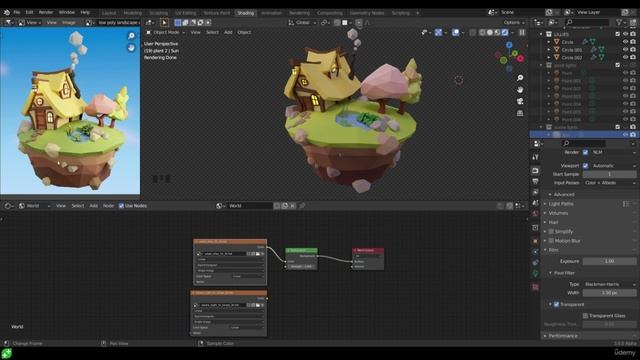Image resolution: width=640 pixels, height=360 pixels.
Task: Enable the Motion Blur checkbox
Action: 551,241
